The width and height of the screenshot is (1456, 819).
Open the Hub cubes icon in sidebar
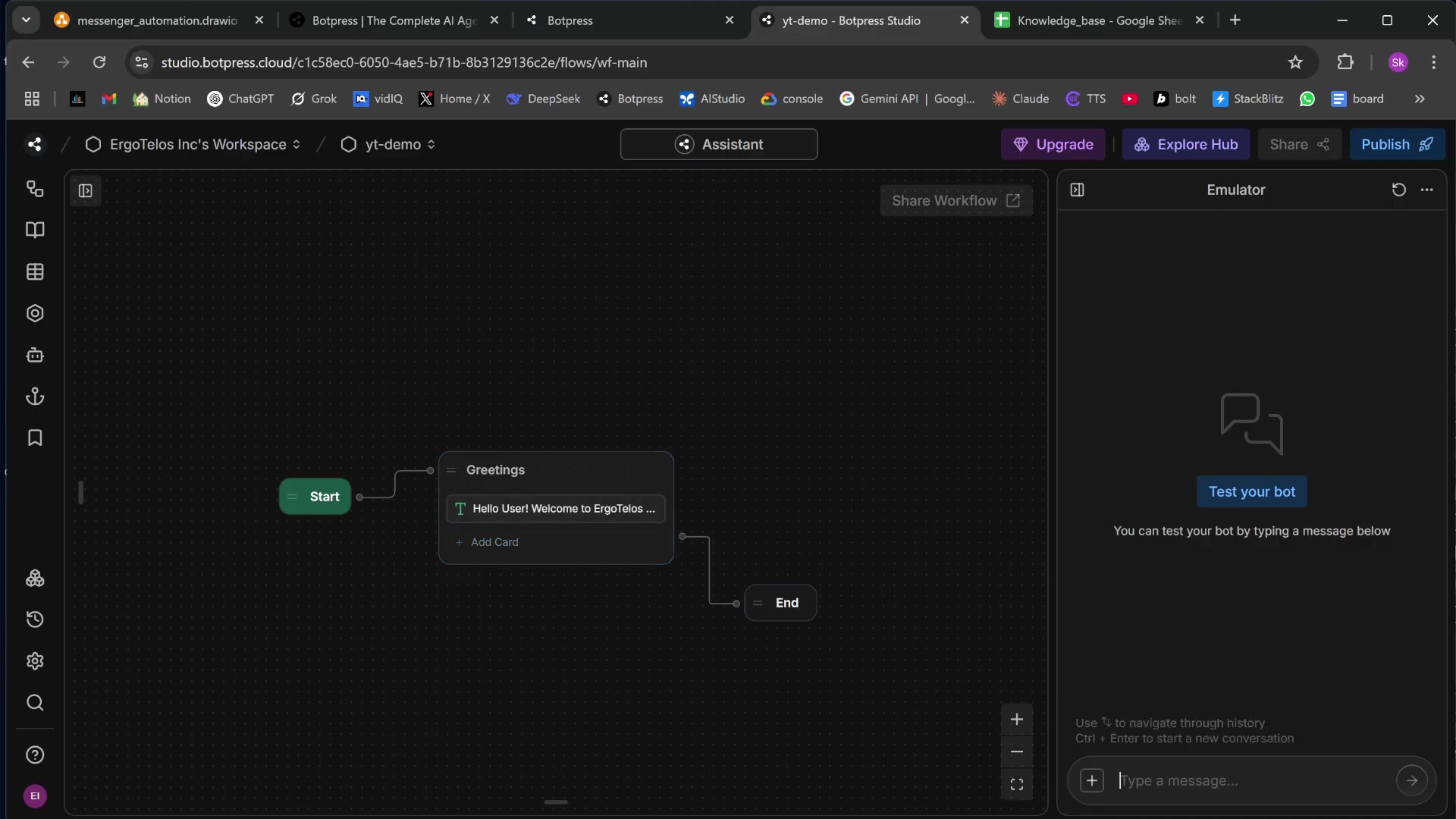(35, 579)
